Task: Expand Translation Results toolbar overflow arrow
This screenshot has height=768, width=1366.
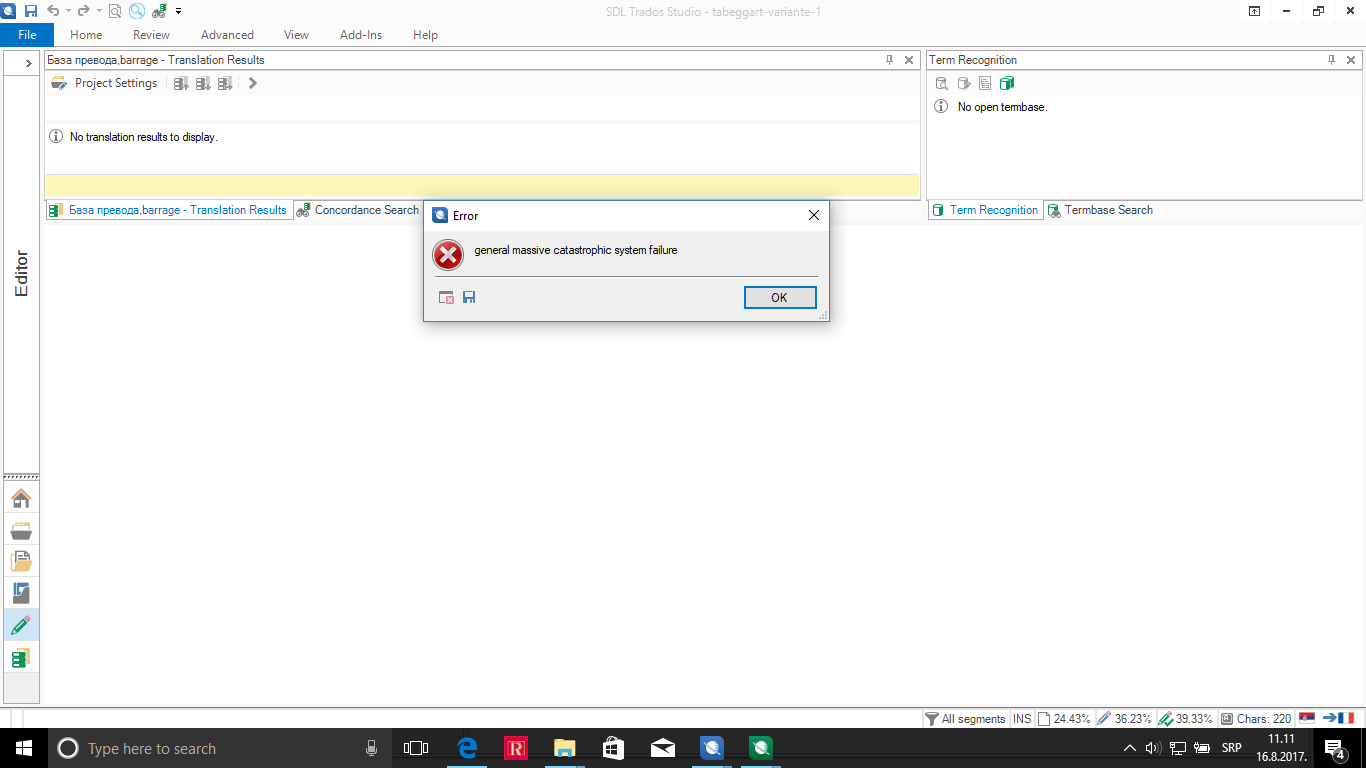Action: click(253, 83)
